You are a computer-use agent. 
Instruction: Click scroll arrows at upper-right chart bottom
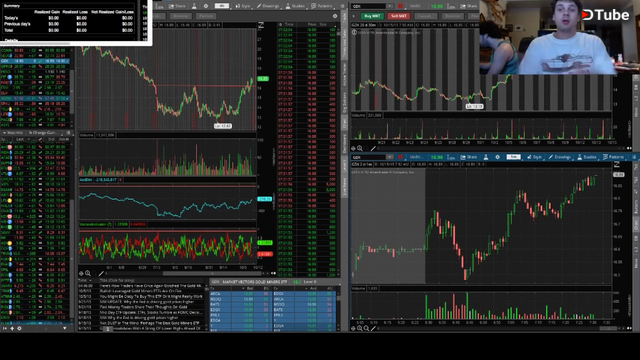tap(629, 149)
